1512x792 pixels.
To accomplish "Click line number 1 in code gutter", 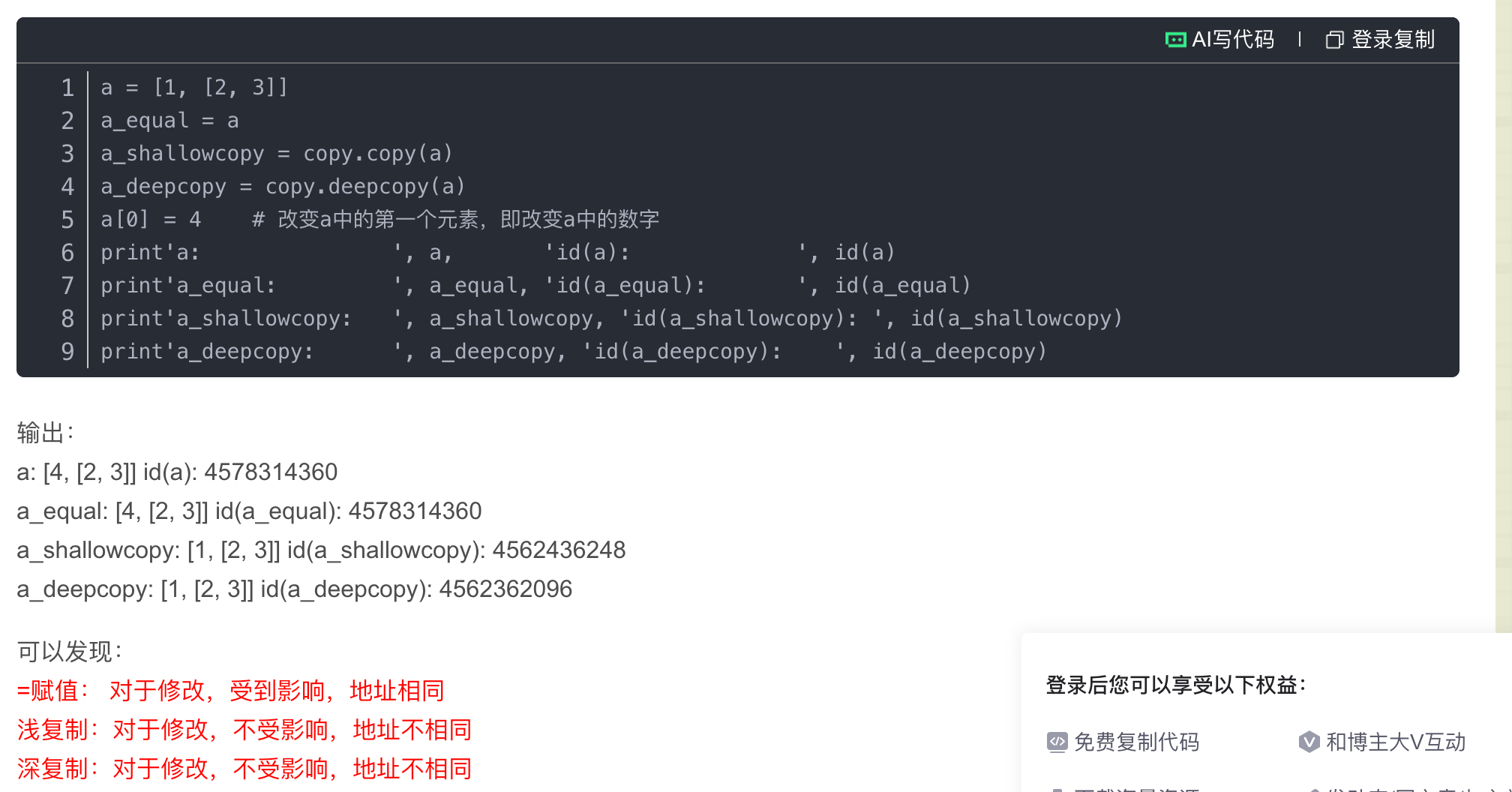I will point(67,88).
